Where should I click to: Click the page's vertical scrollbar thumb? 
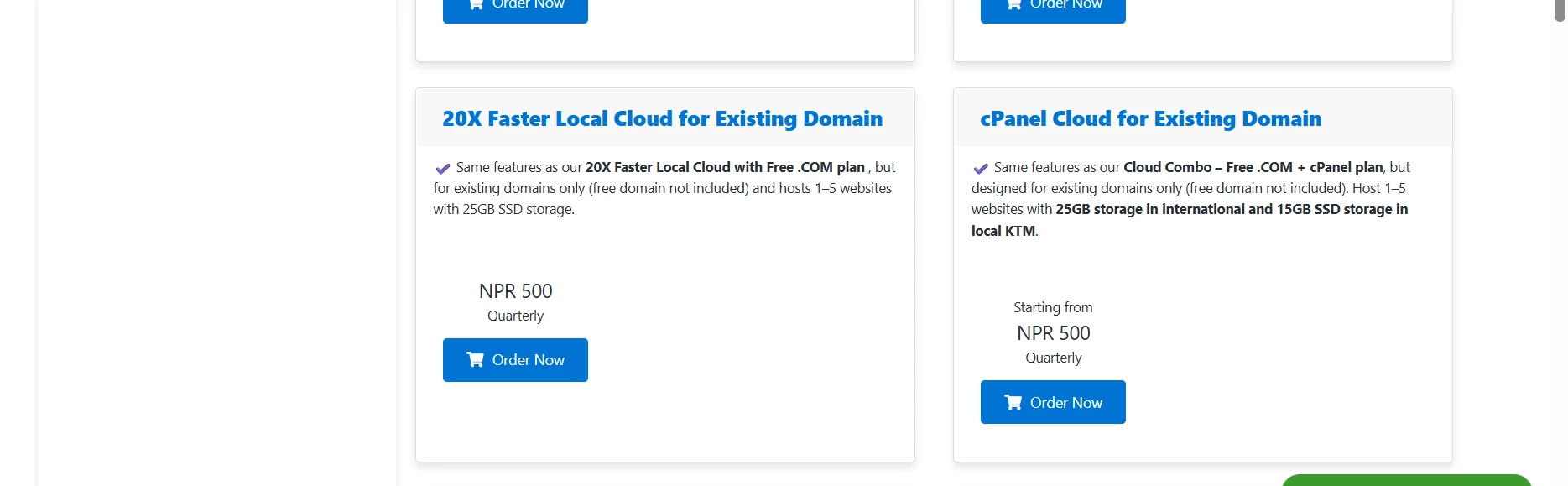[1560, 10]
